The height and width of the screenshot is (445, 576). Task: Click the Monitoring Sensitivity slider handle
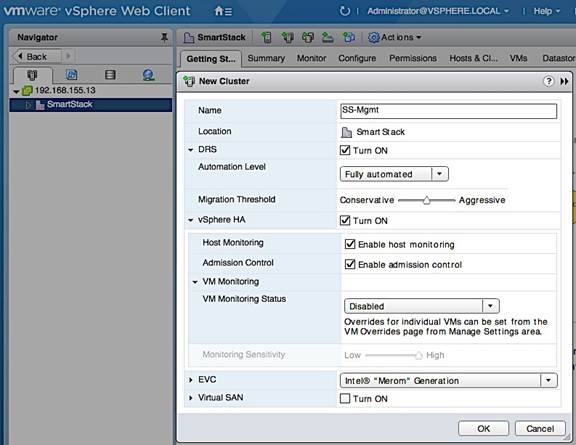[x=418, y=355]
